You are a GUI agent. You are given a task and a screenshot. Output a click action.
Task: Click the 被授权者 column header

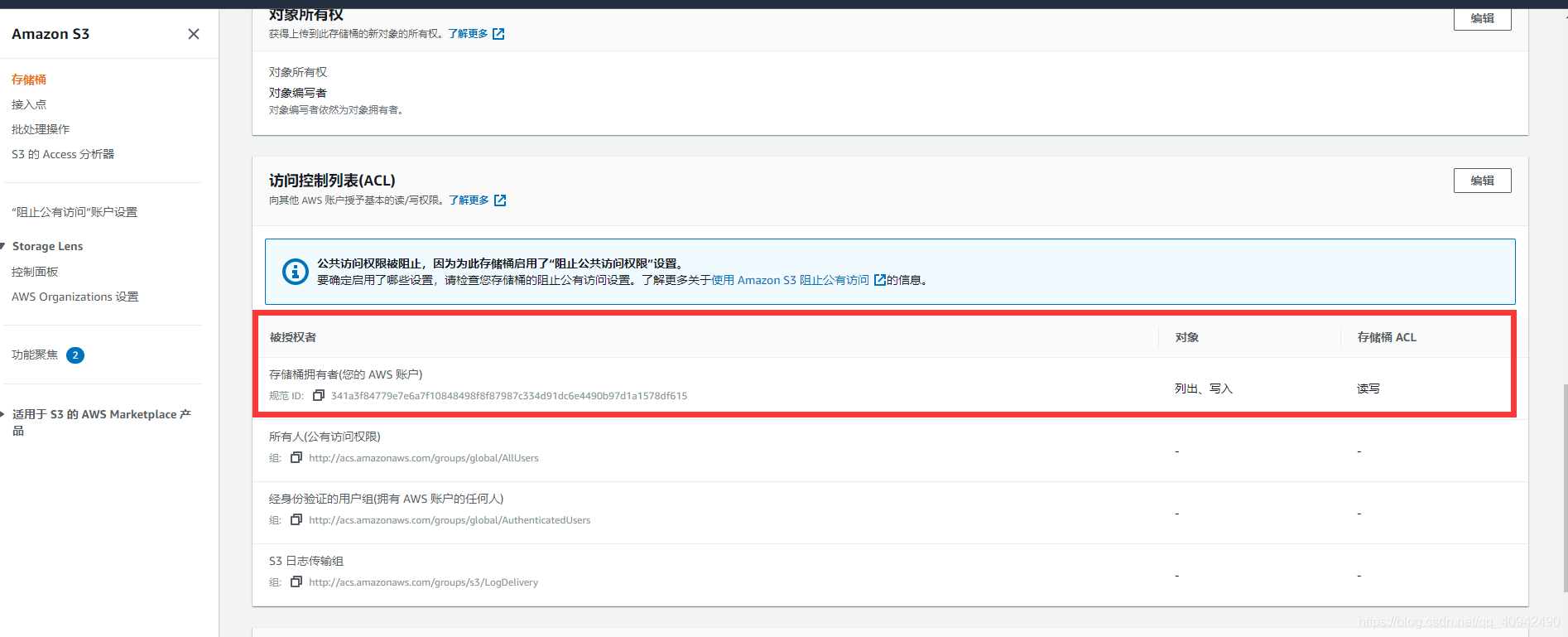[x=293, y=337]
